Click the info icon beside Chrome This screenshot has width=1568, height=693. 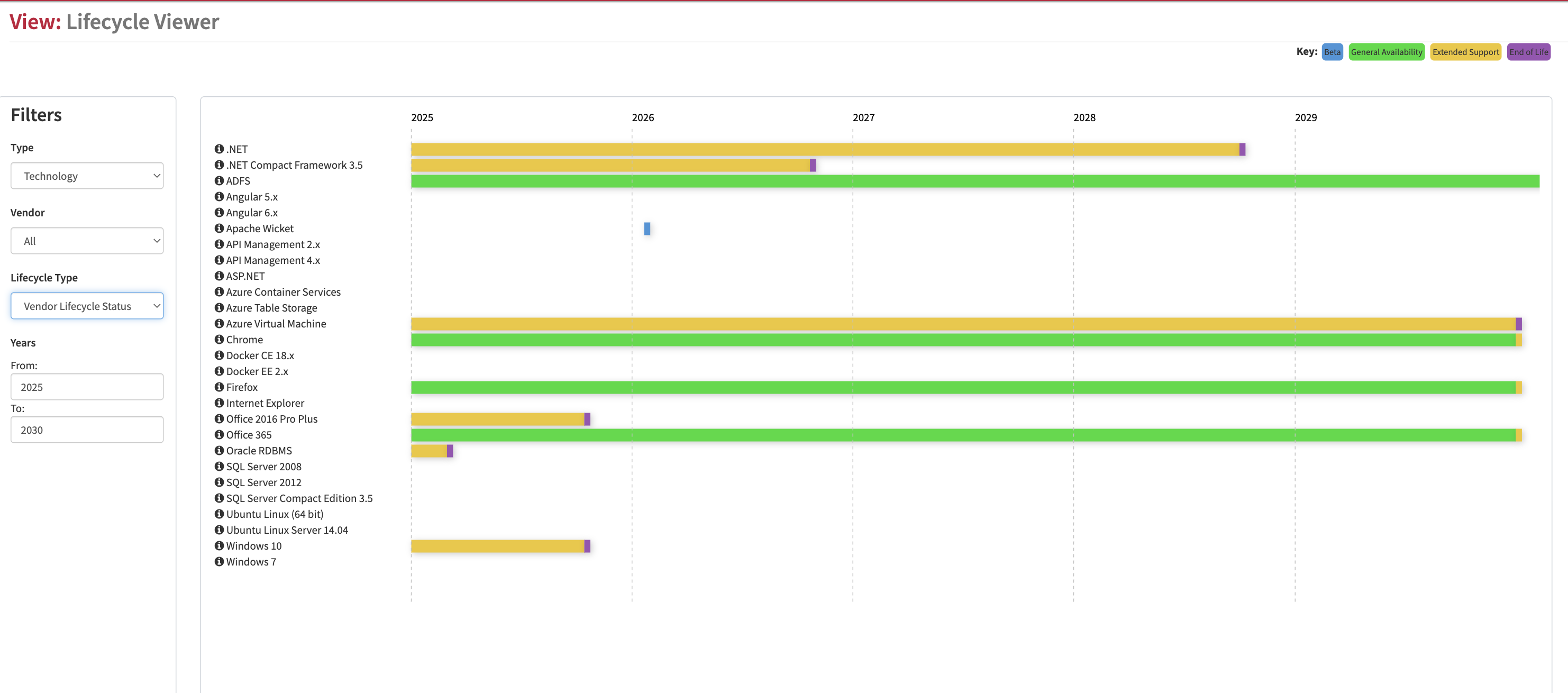click(x=219, y=340)
